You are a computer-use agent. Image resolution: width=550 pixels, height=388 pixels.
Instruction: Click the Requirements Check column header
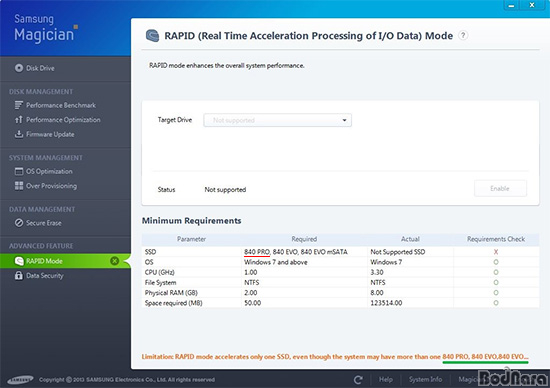(496, 239)
